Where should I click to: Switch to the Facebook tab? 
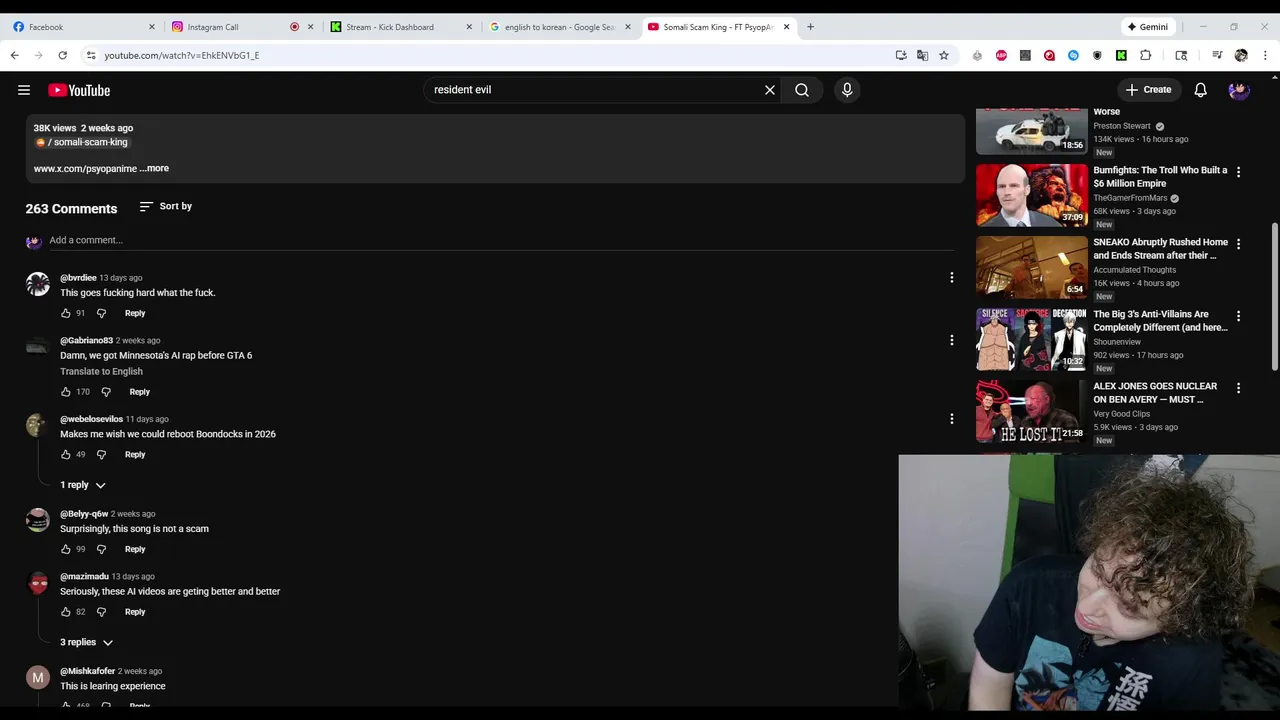[x=82, y=27]
